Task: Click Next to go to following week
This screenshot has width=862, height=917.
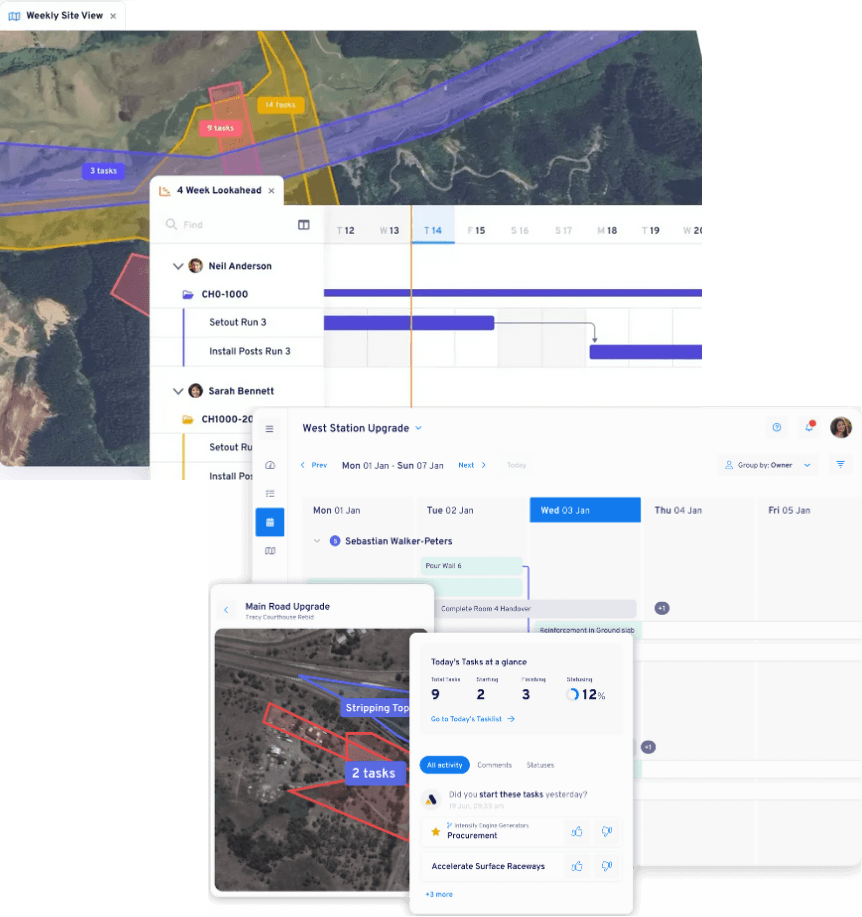Action: click(x=472, y=465)
